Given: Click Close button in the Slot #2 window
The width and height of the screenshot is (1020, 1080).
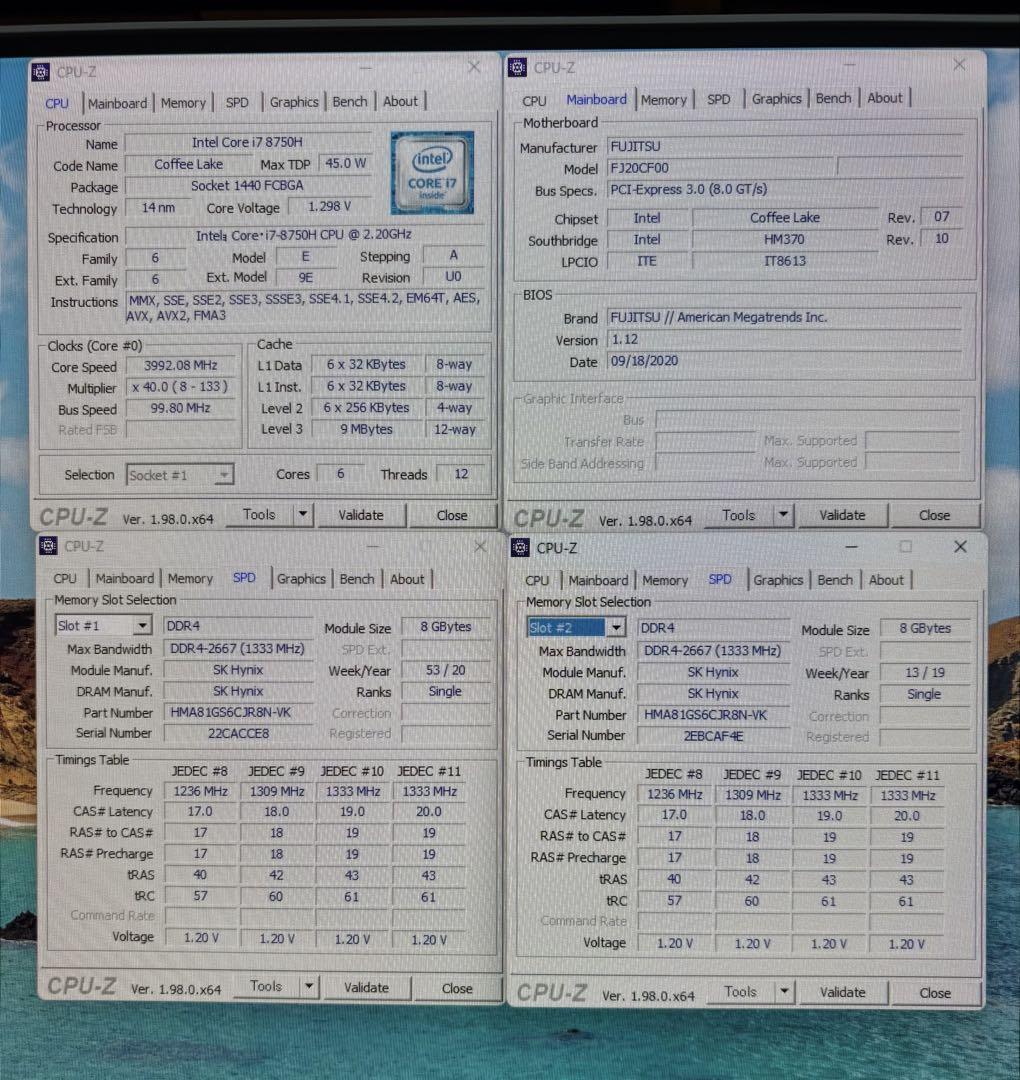Looking at the screenshot, I should coord(935,993).
